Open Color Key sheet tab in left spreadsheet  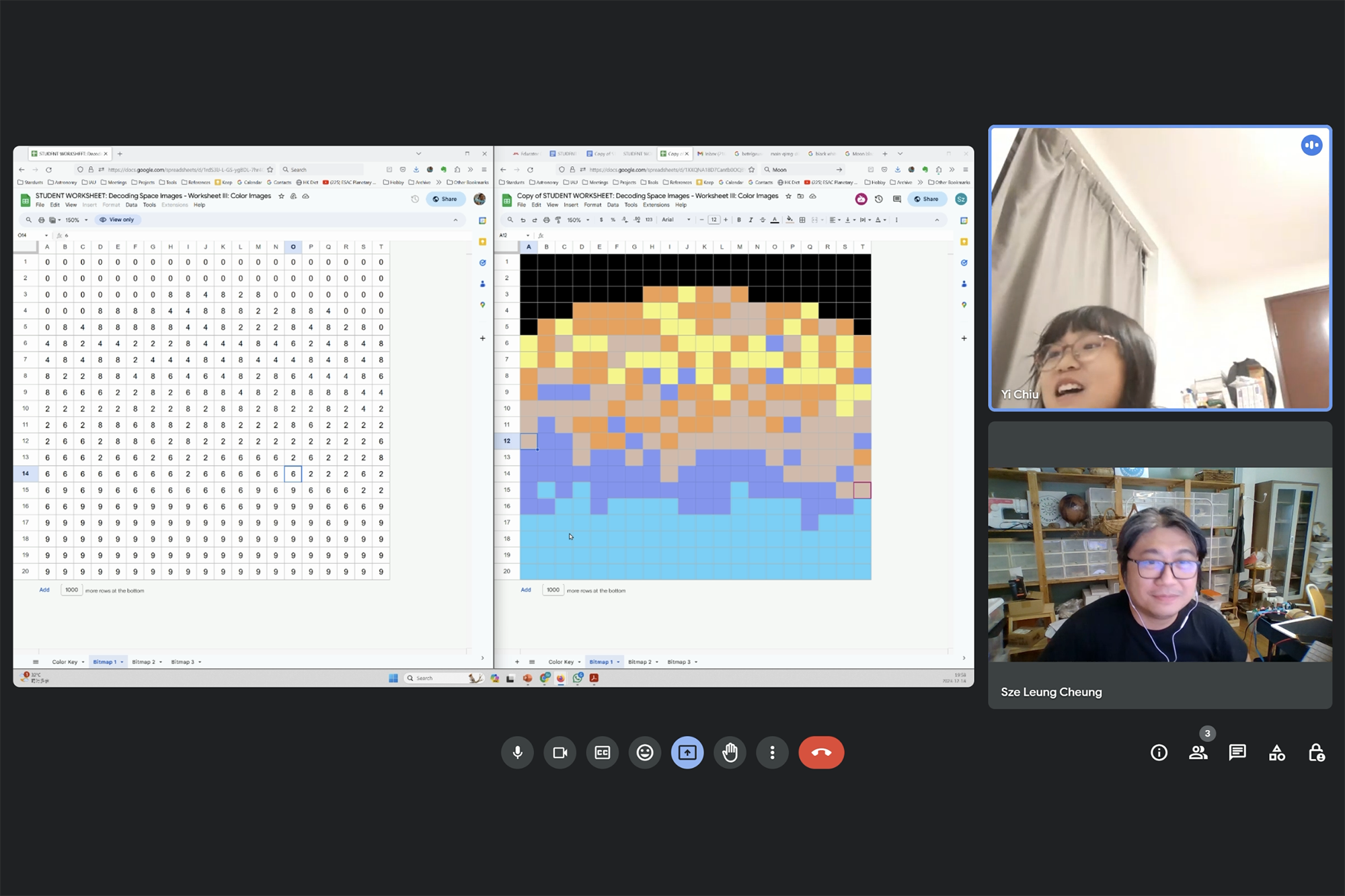pos(65,661)
